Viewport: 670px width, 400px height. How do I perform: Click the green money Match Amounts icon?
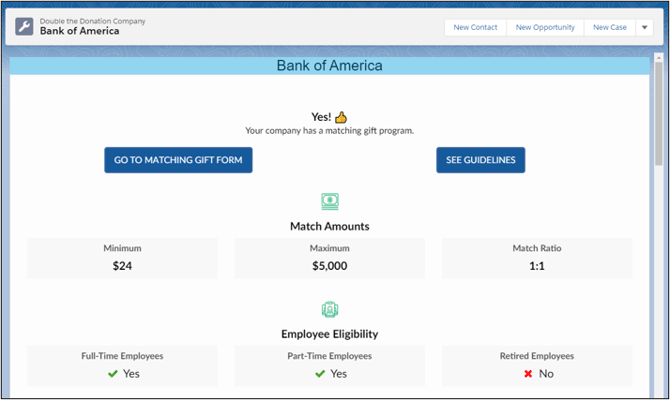tap(330, 201)
